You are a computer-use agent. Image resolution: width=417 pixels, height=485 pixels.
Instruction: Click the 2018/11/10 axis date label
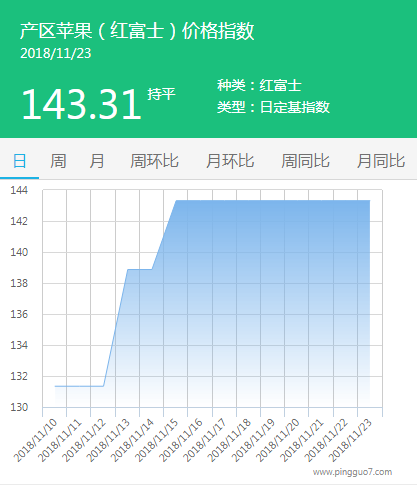click(x=36, y=440)
